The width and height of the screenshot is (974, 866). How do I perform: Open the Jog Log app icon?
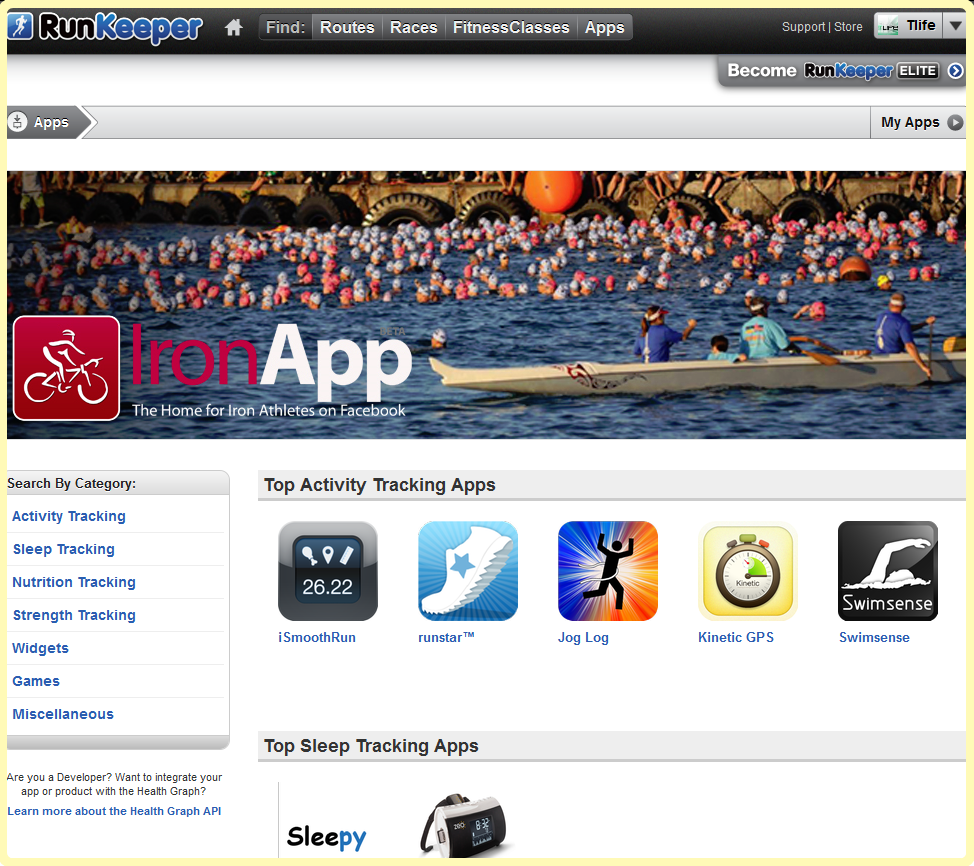pyautogui.click(x=608, y=571)
